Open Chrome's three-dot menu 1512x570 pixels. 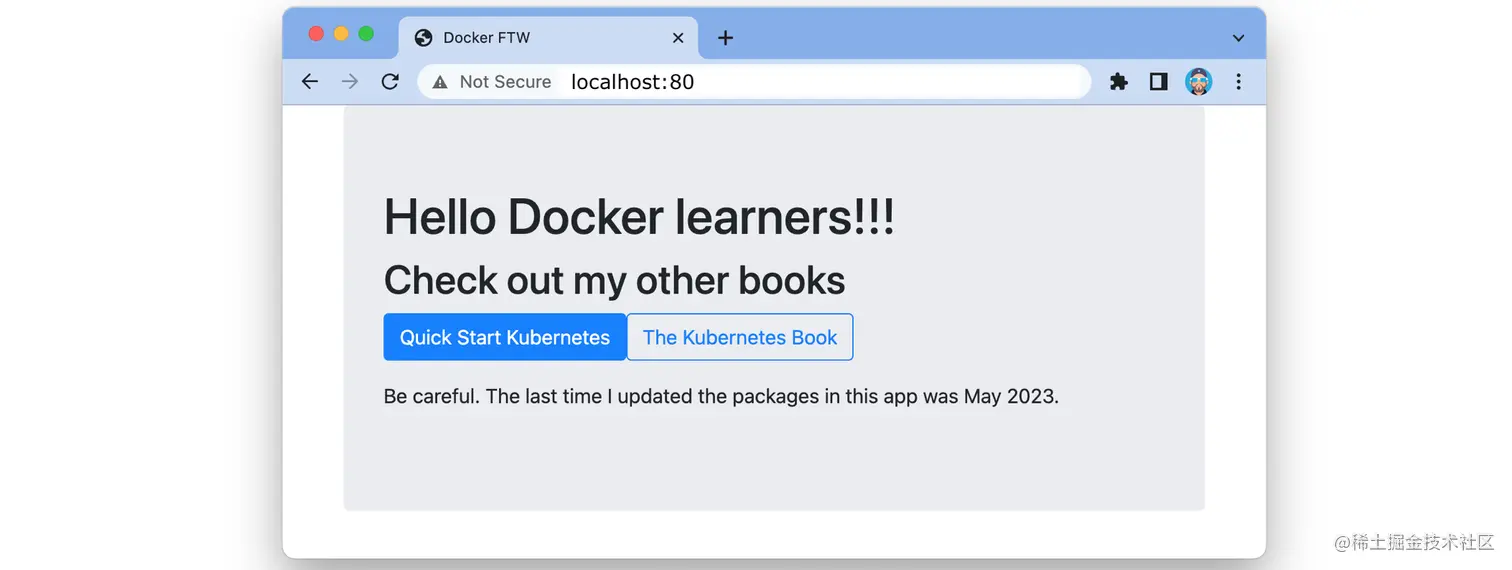(x=1238, y=82)
